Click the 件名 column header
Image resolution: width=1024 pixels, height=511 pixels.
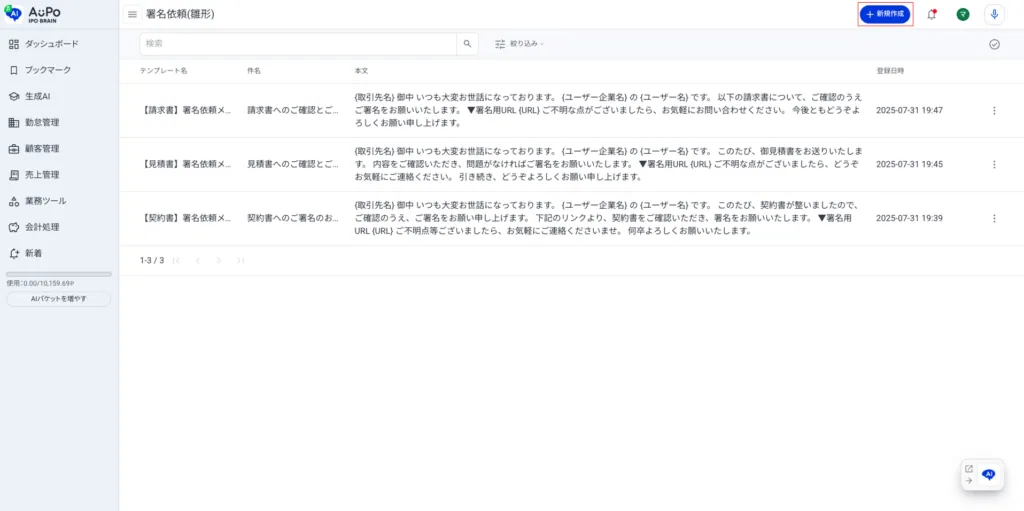pos(254,71)
